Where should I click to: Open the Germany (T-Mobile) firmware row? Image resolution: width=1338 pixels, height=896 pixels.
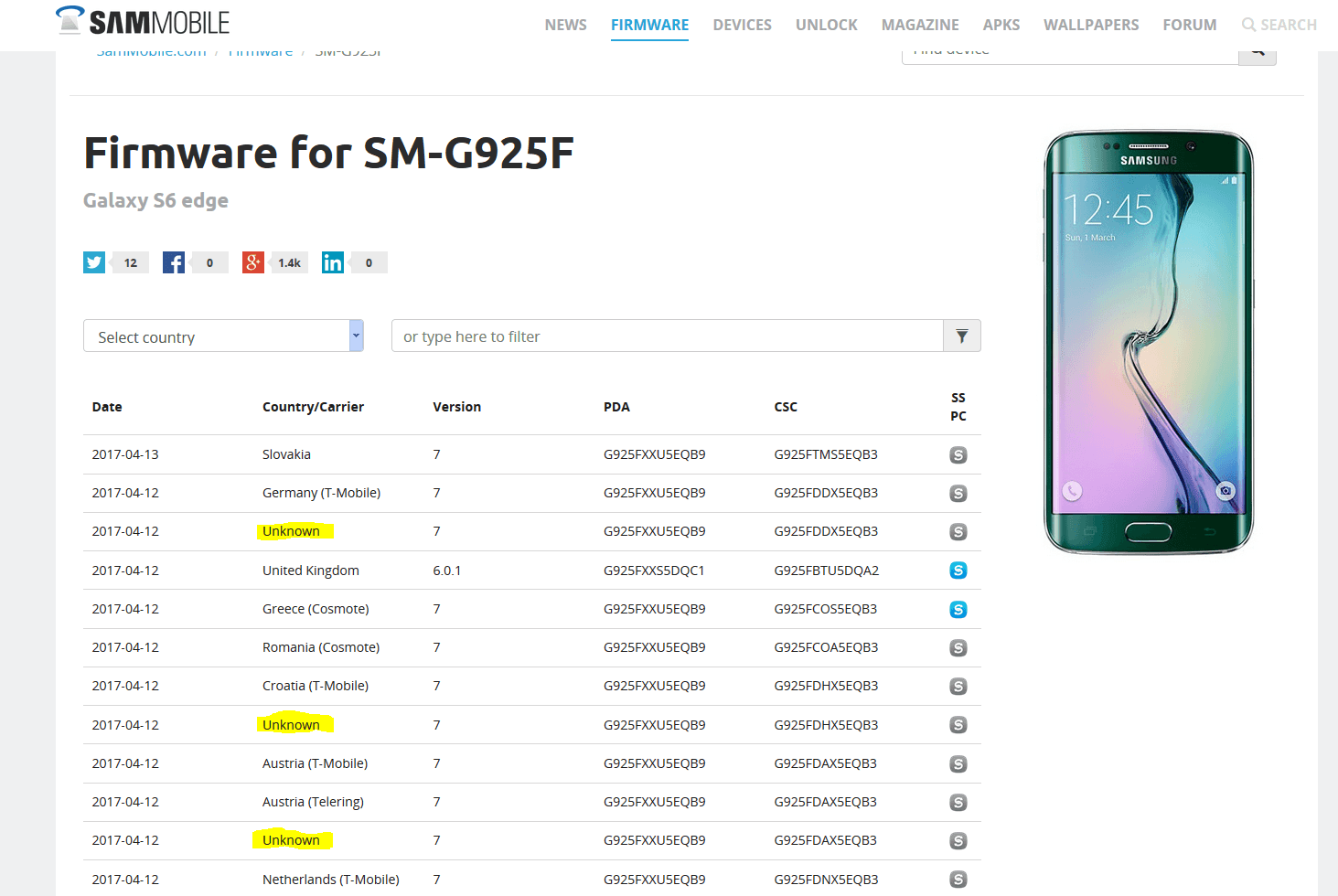point(532,493)
